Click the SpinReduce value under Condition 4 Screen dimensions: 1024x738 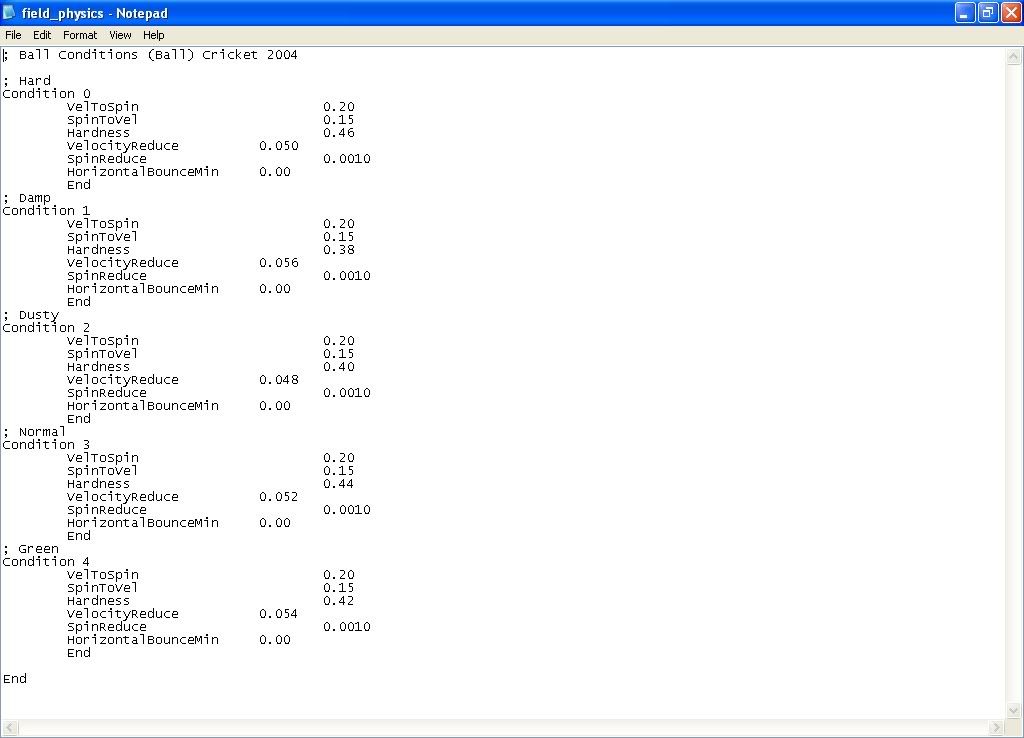tap(347, 626)
